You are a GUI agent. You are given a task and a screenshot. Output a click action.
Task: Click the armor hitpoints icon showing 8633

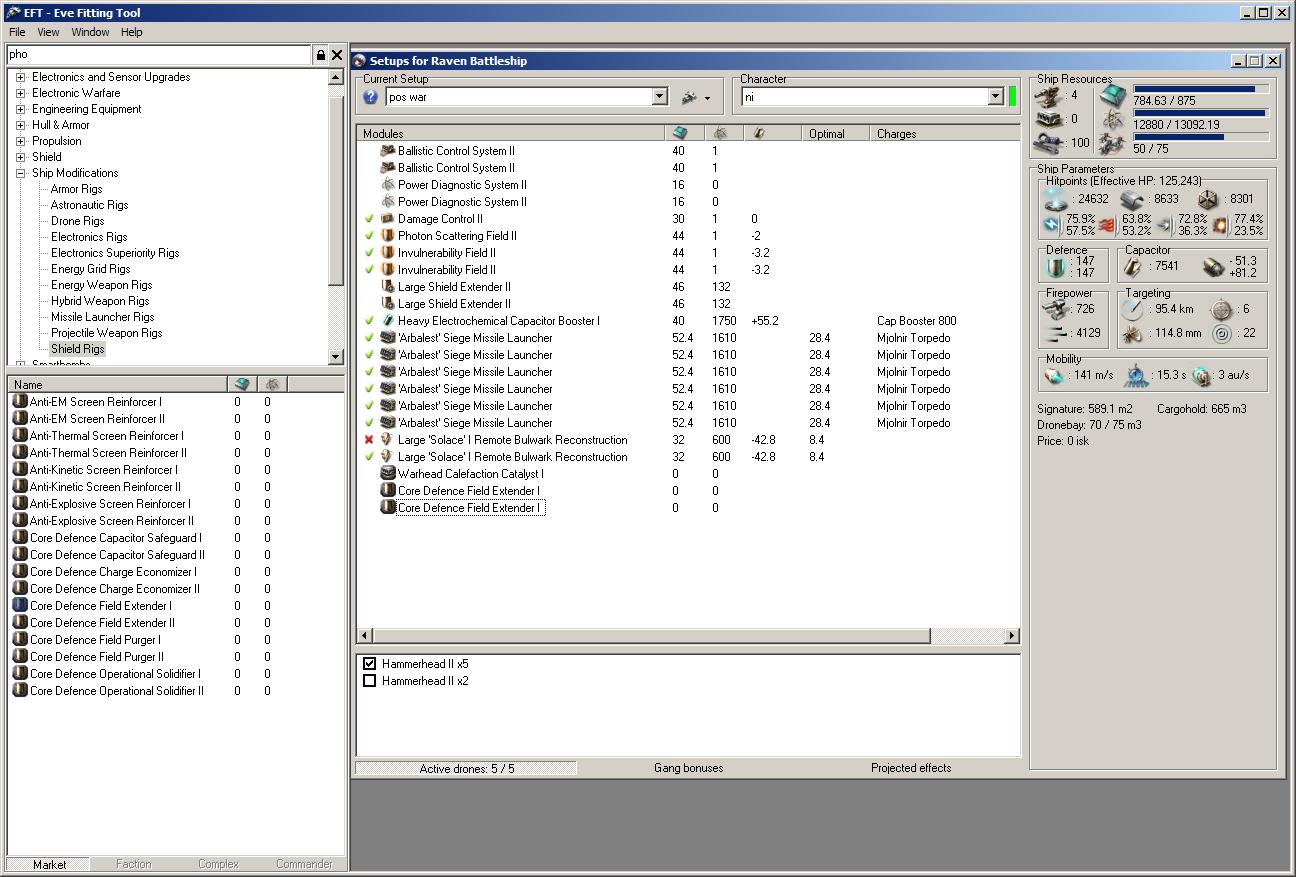1131,199
